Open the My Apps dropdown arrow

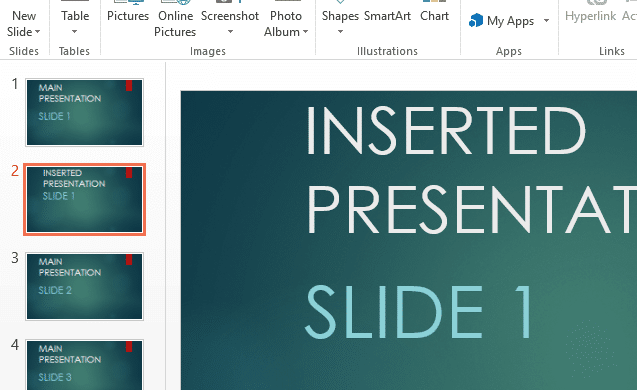click(x=546, y=20)
